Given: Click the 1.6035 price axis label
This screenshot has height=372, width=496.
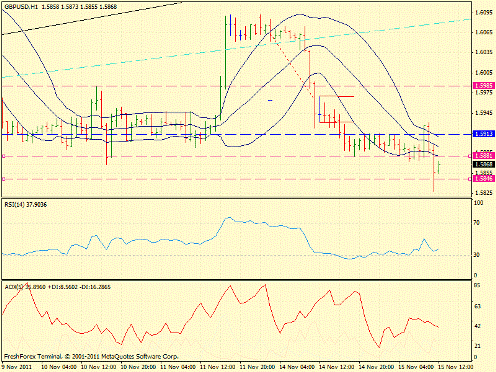Looking at the screenshot, I should click(484, 52).
